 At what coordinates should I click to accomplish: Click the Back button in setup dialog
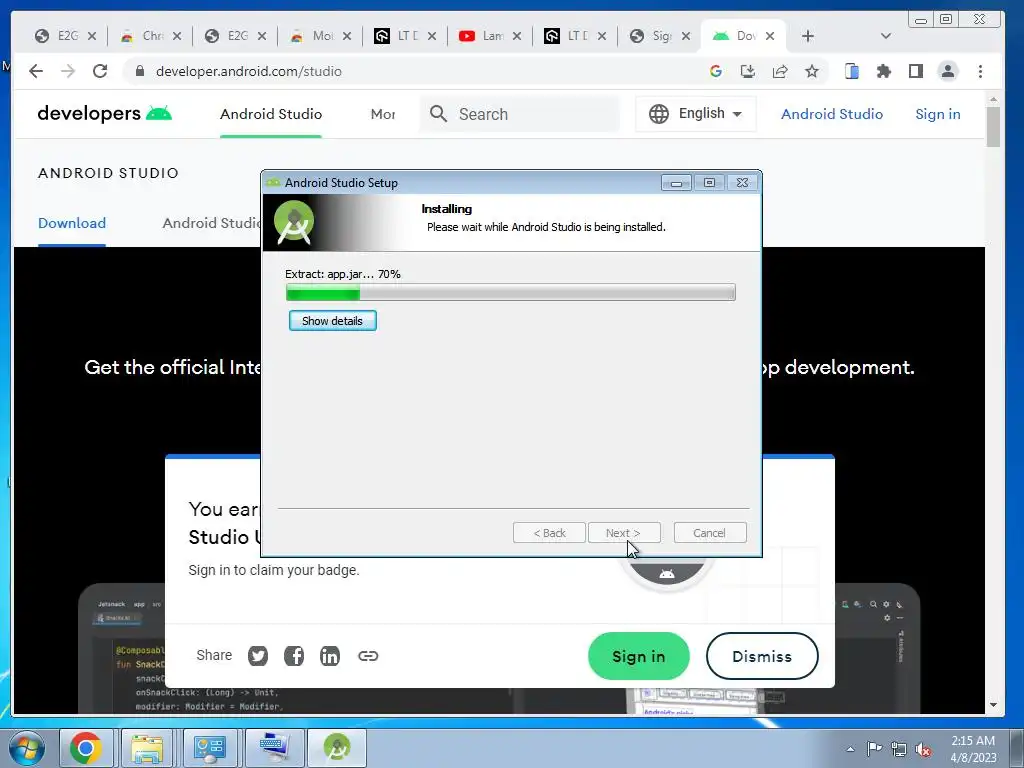coord(549,533)
